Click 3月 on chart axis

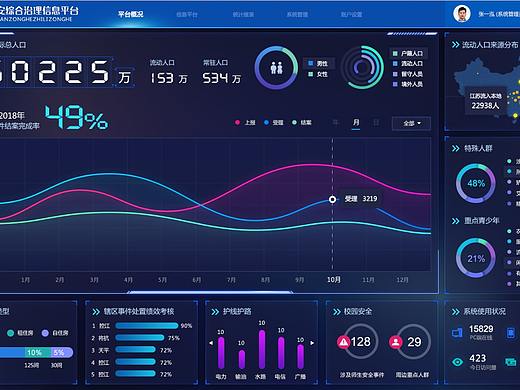tap(94, 280)
